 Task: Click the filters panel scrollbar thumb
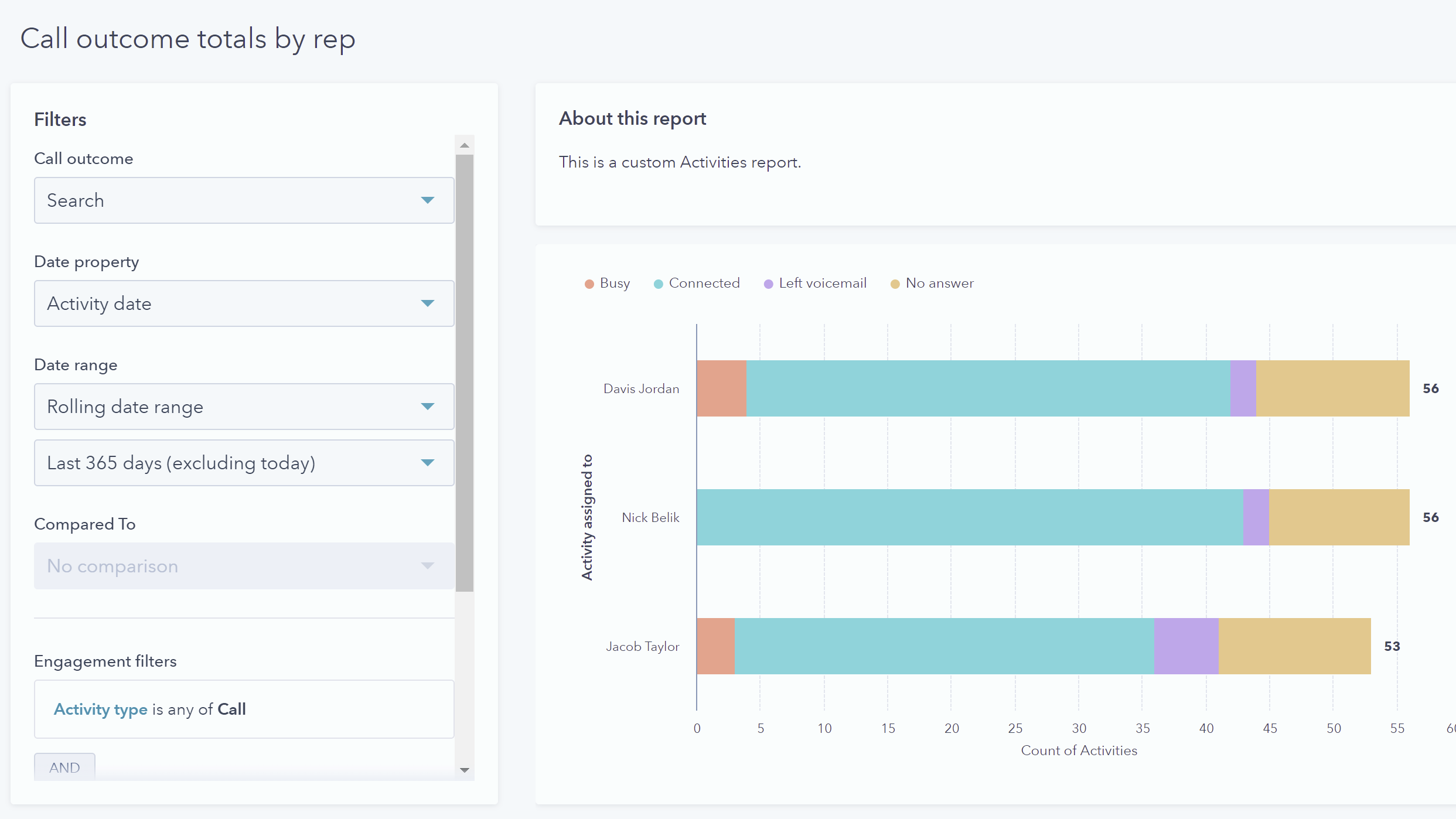click(465, 373)
